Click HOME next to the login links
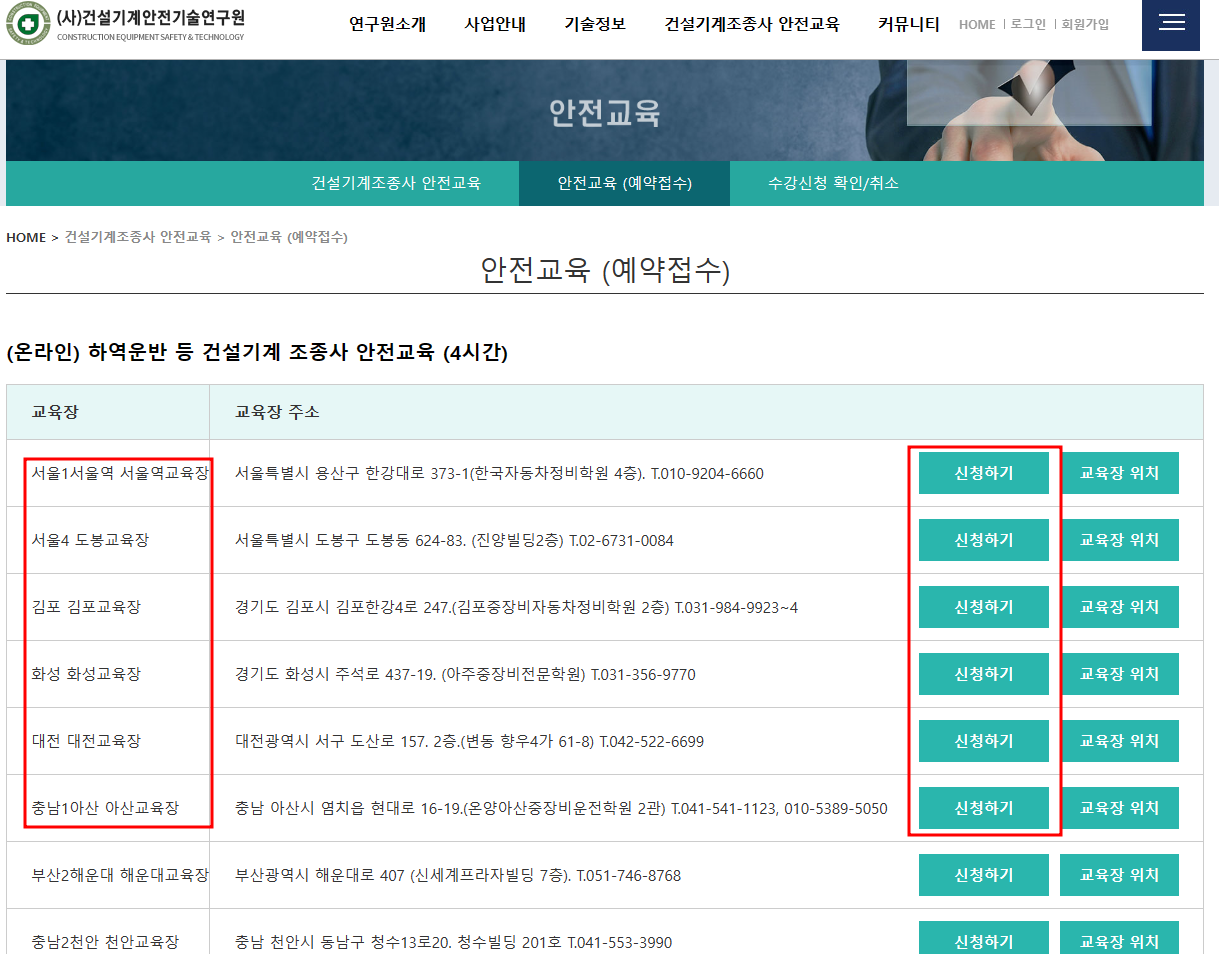 click(976, 25)
